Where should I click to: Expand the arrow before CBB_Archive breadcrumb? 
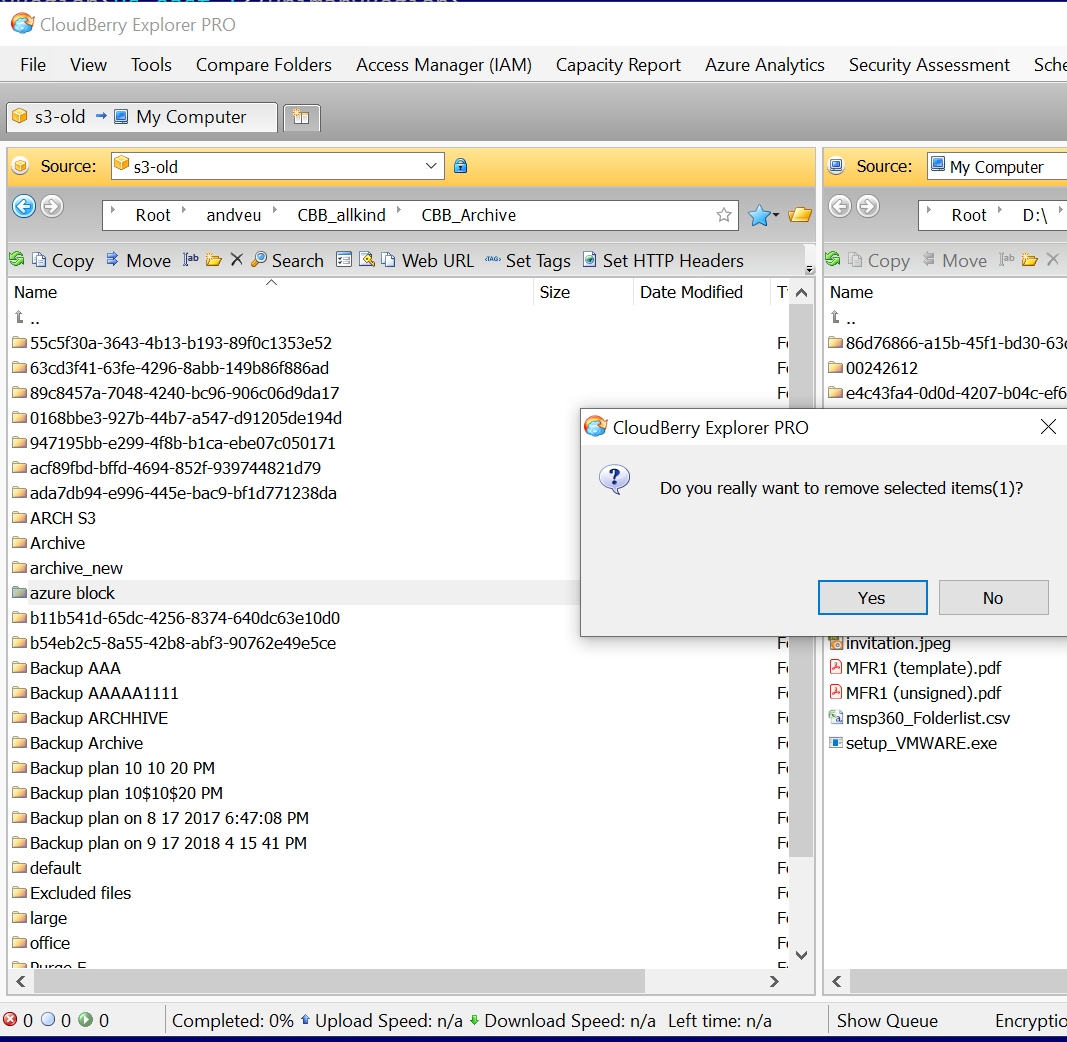pyautogui.click(x=399, y=210)
